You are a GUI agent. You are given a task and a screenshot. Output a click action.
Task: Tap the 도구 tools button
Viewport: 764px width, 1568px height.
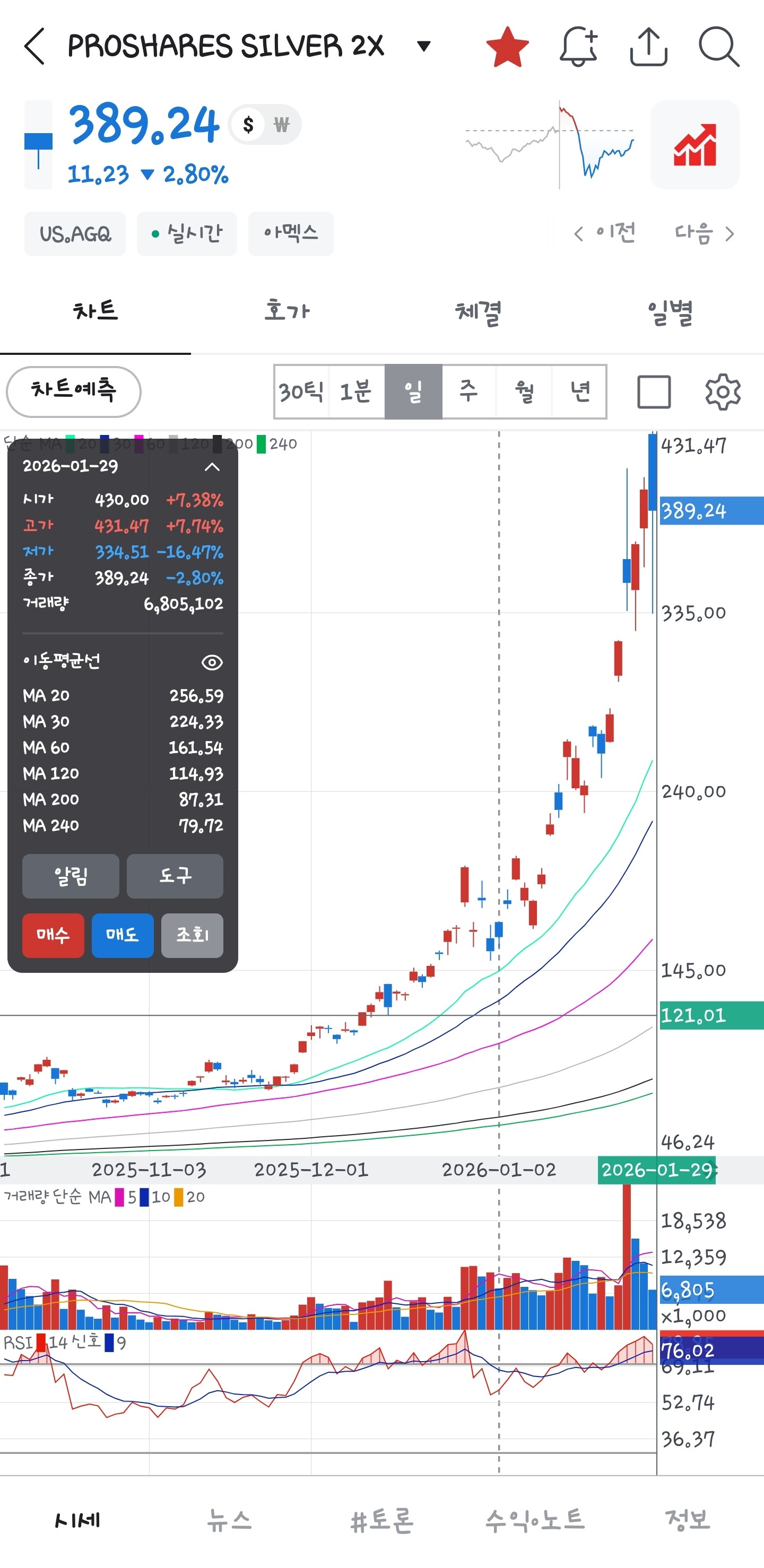175,876
